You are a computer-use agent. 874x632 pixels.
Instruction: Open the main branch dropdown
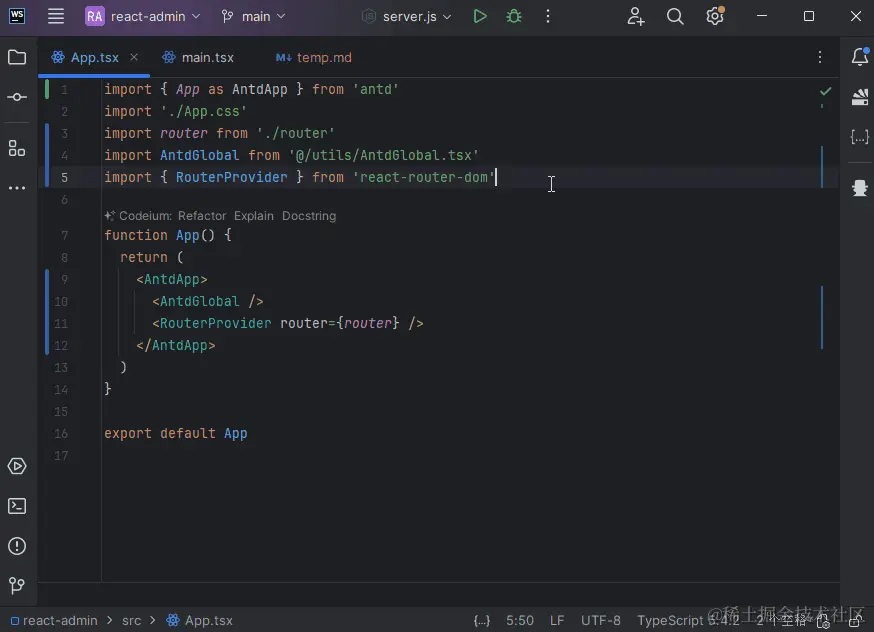pos(253,16)
